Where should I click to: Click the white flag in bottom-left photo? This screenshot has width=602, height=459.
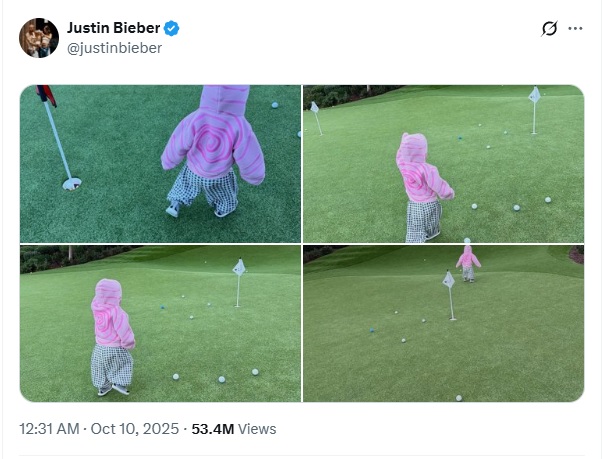[239, 267]
